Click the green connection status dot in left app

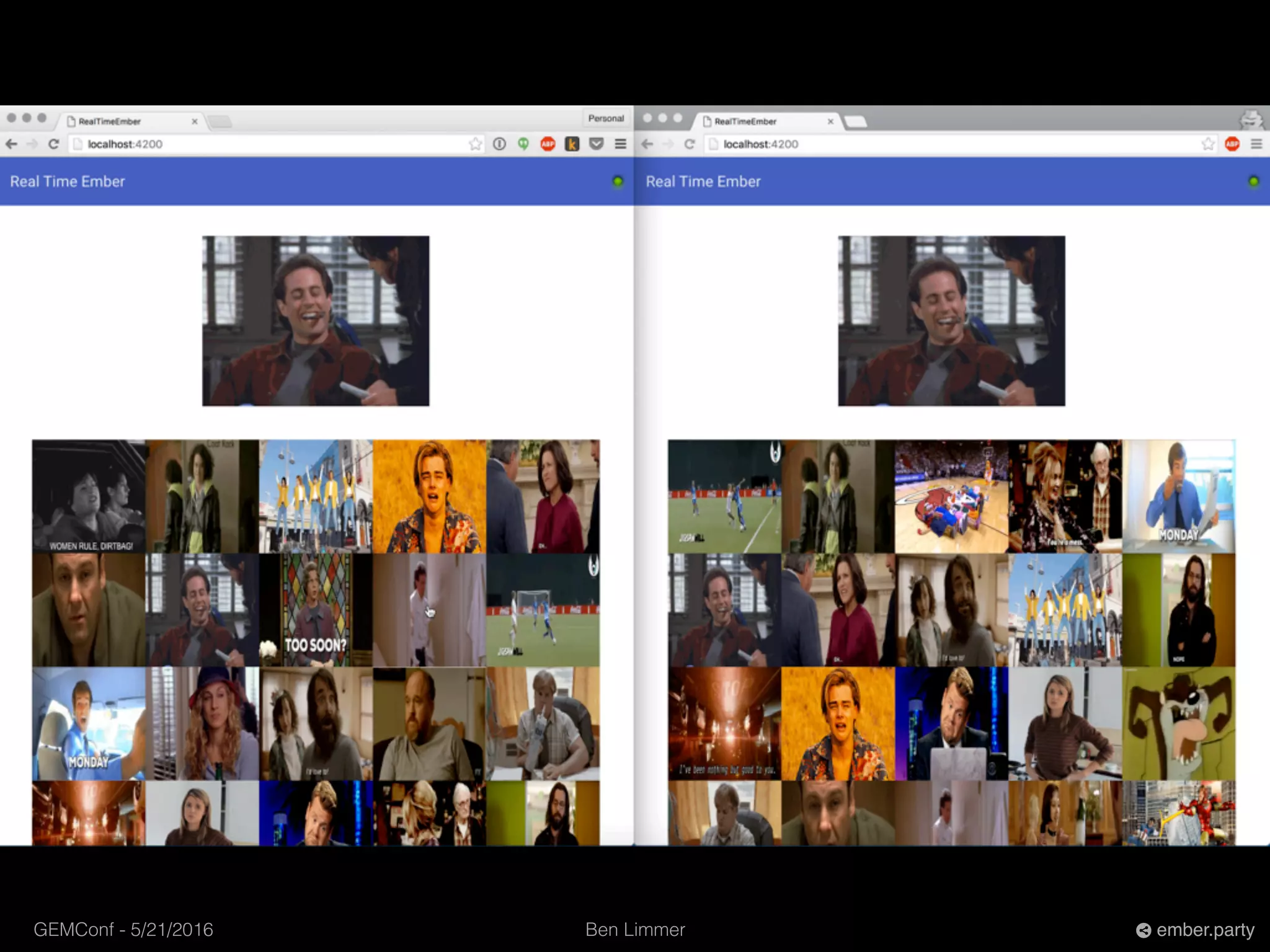618,182
